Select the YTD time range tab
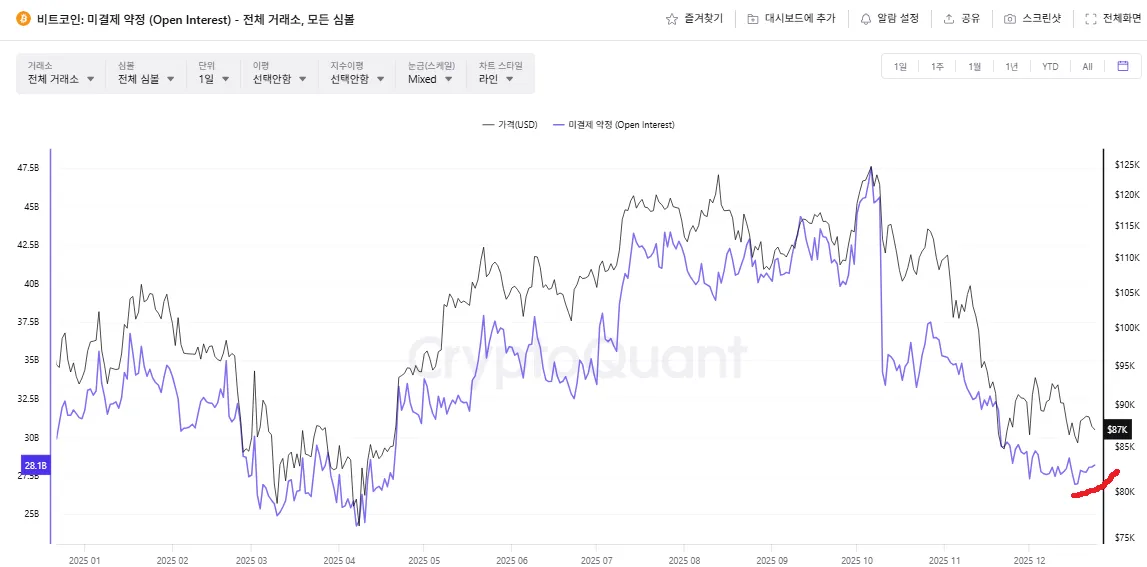This screenshot has width=1147, height=567. coord(1050,67)
